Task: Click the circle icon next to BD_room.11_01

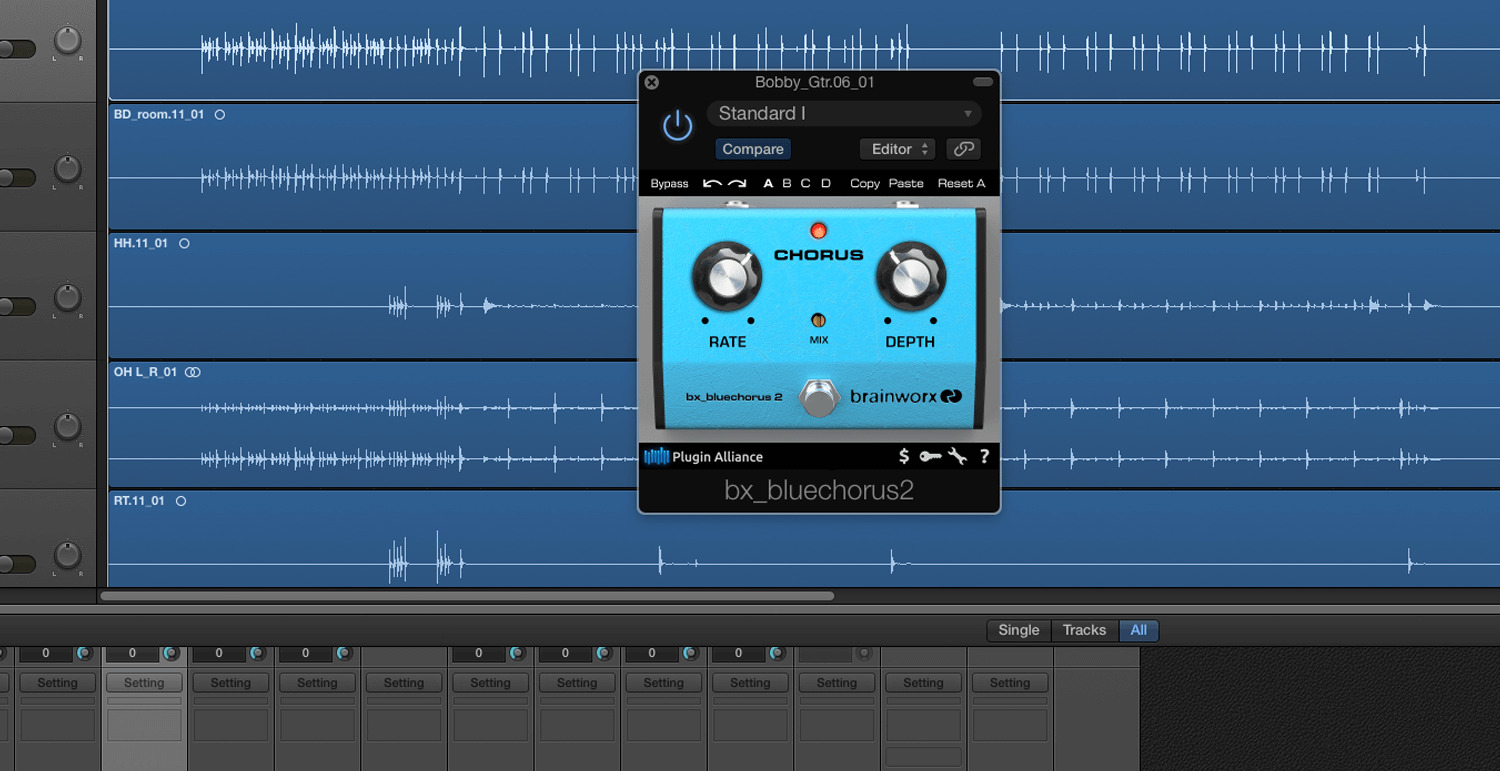Action: [x=220, y=115]
